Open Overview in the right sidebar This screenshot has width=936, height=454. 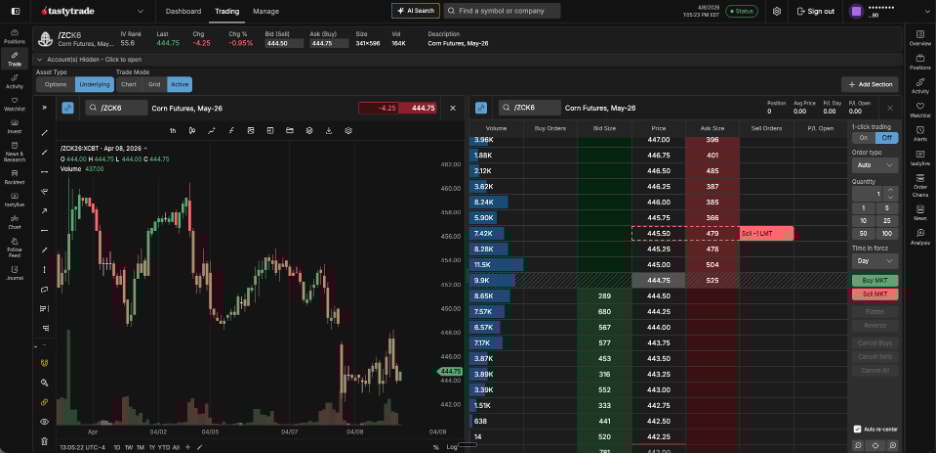(920, 39)
